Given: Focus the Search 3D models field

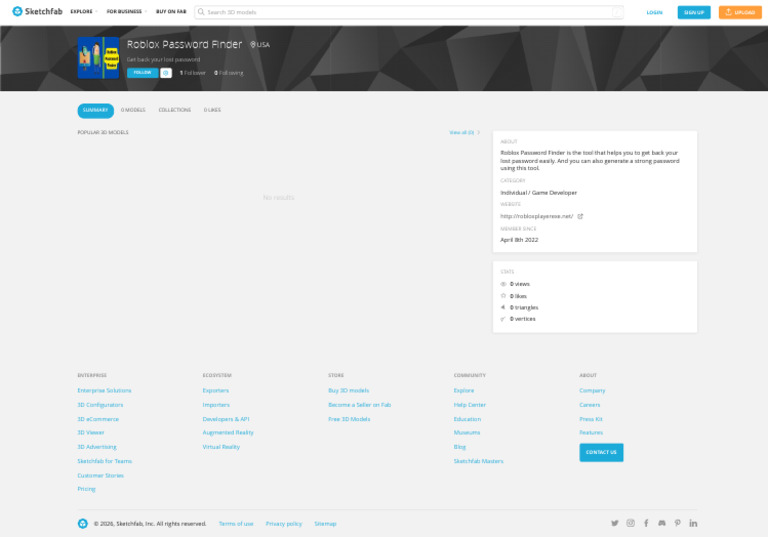Looking at the screenshot, I should [409, 12].
